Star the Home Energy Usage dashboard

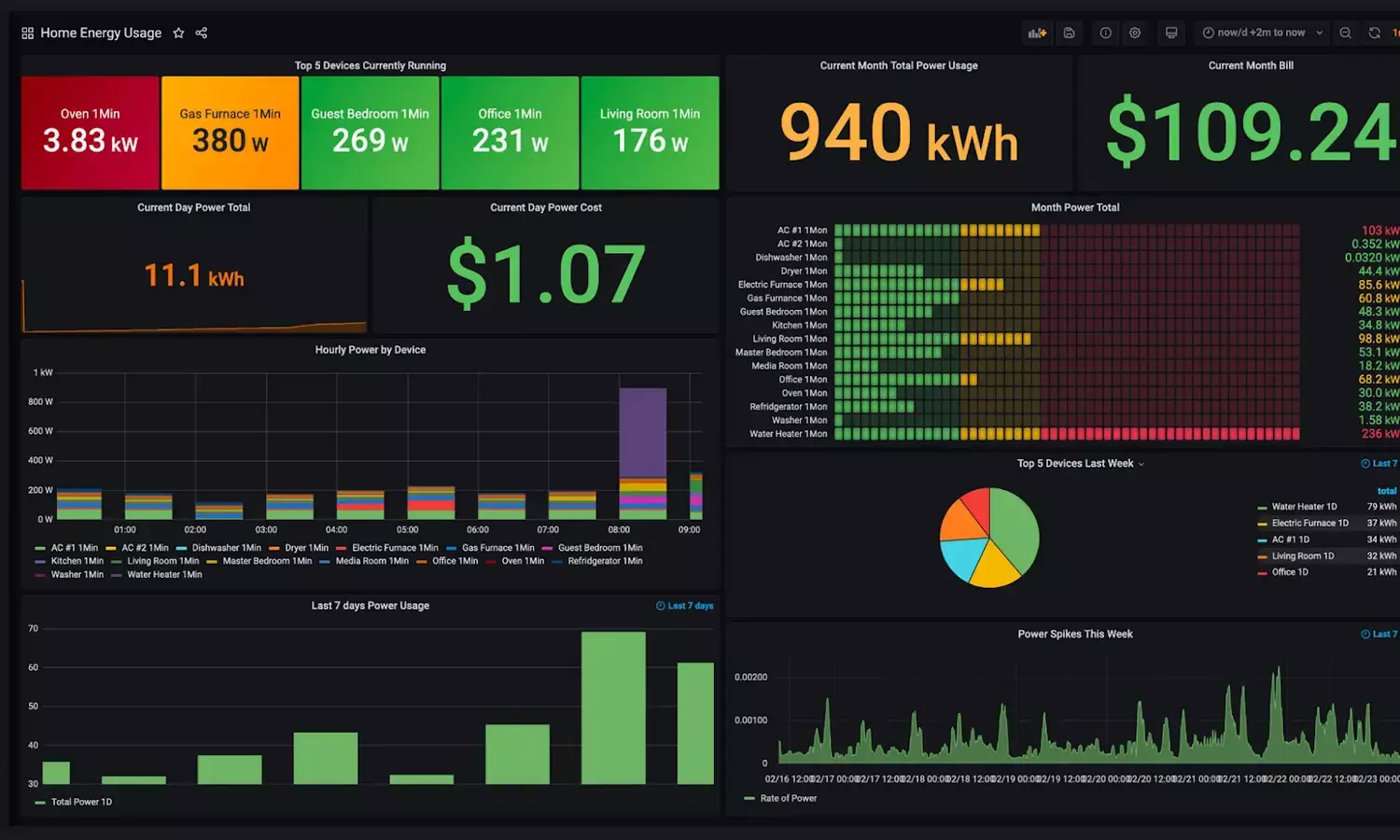pos(178,33)
